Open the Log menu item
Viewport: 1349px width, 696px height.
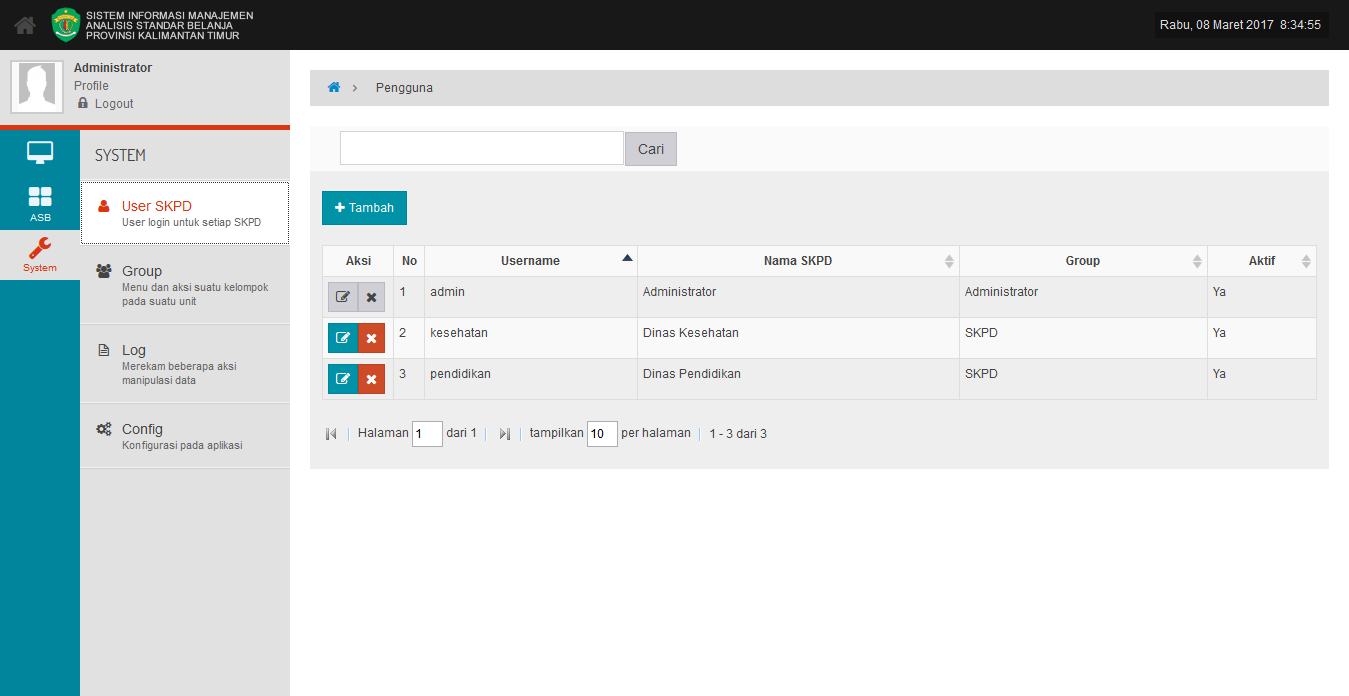pyautogui.click(x=134, y=350)
